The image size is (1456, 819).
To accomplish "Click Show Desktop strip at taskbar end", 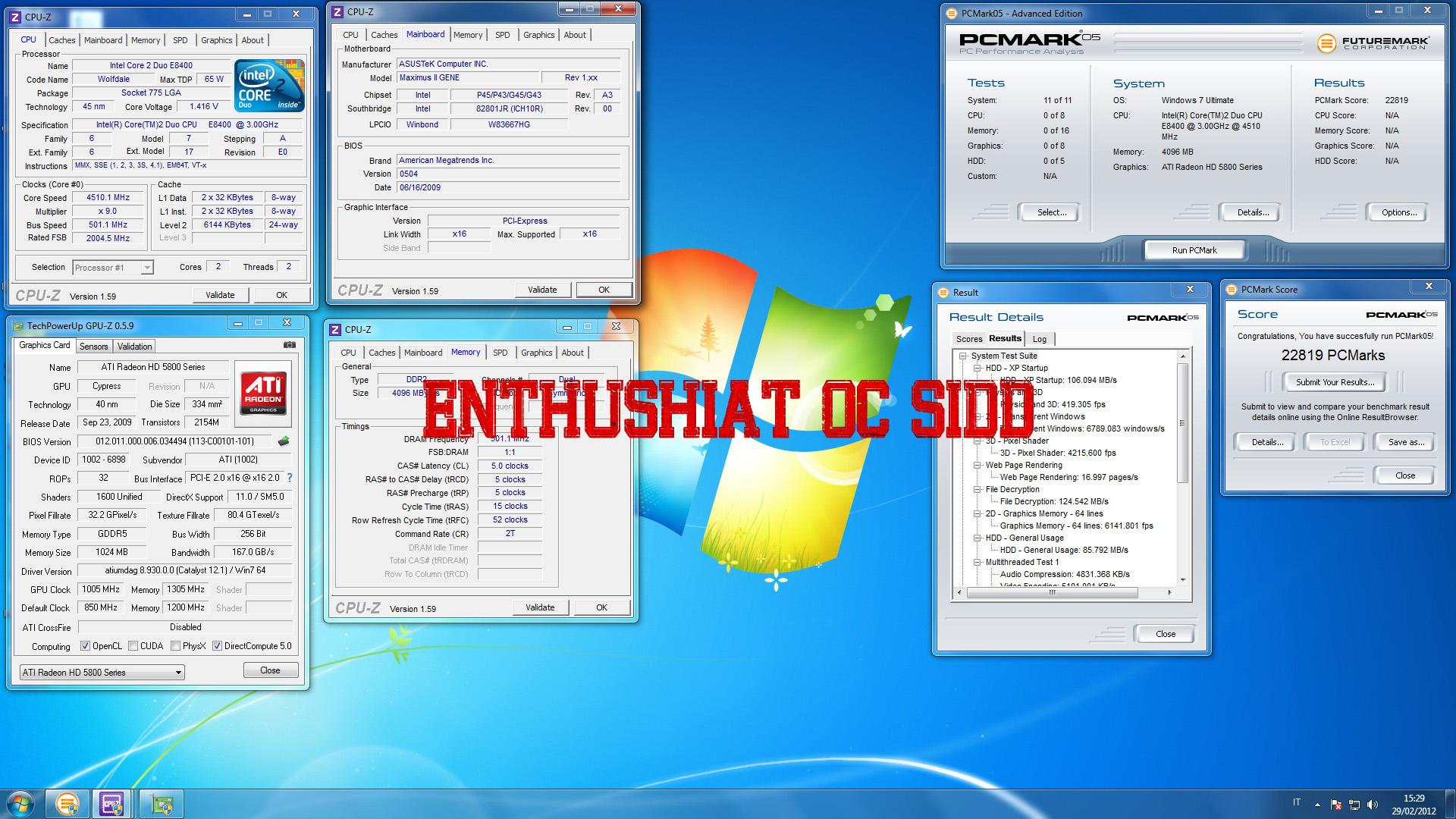I will [x=1450, y=804].
